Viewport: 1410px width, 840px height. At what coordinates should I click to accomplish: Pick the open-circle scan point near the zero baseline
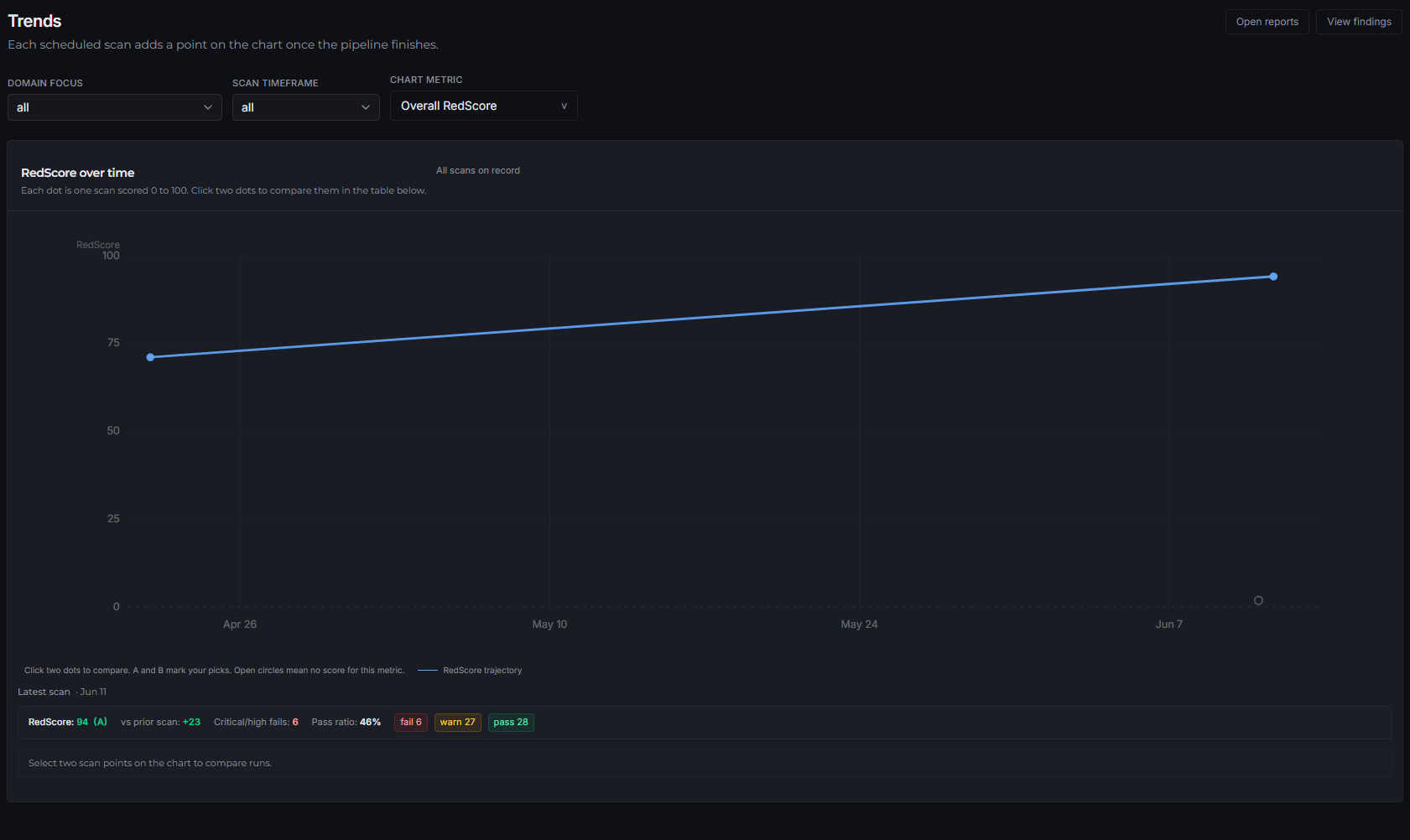click(x=1258, y=600)
